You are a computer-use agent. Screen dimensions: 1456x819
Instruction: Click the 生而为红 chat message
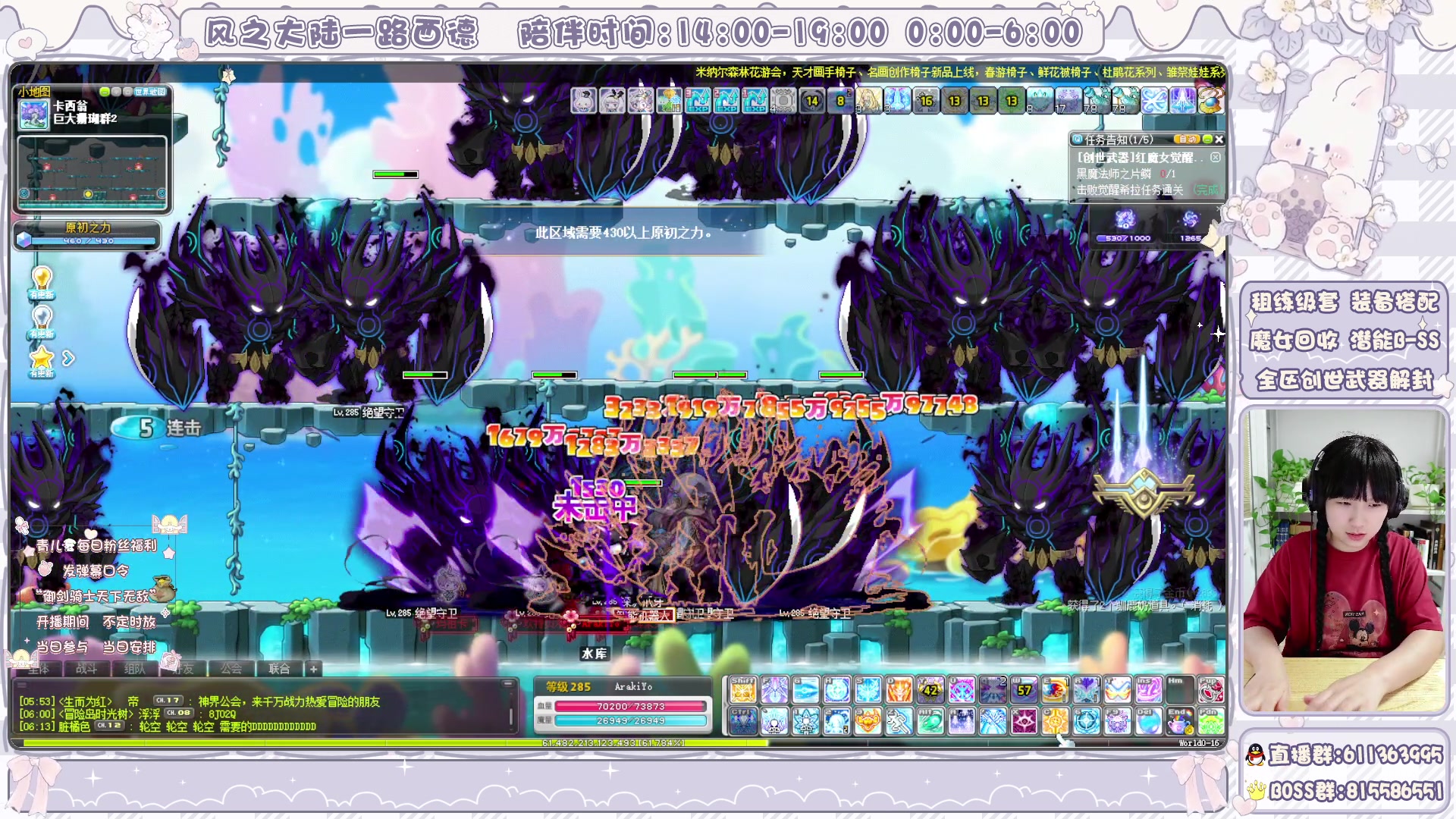click(199, 701)
